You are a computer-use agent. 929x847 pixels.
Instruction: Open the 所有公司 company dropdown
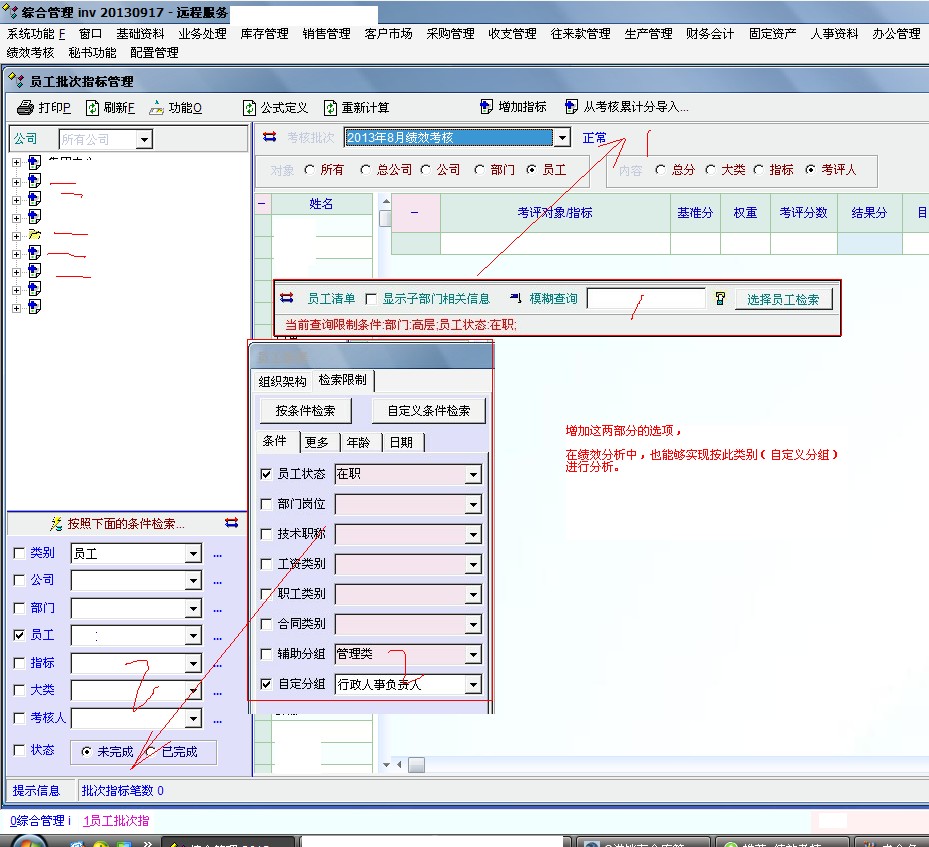click(144, 140)
